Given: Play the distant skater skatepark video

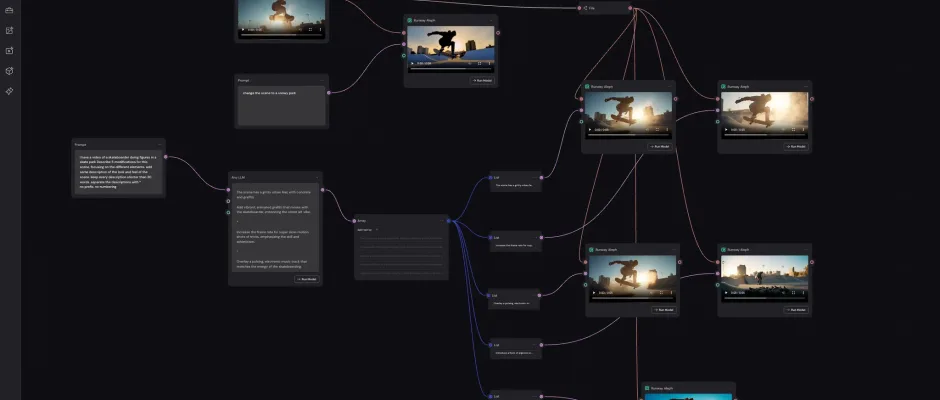Looking at the screenshot, I should coord(727,293).
